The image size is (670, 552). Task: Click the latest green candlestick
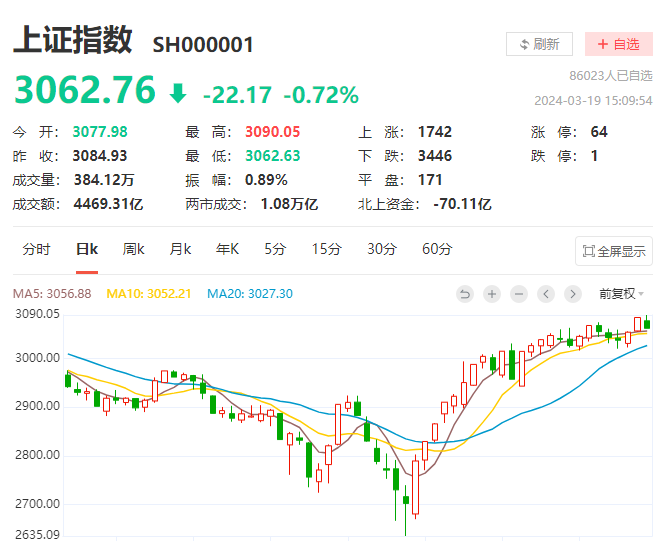(x=647, y=323)
